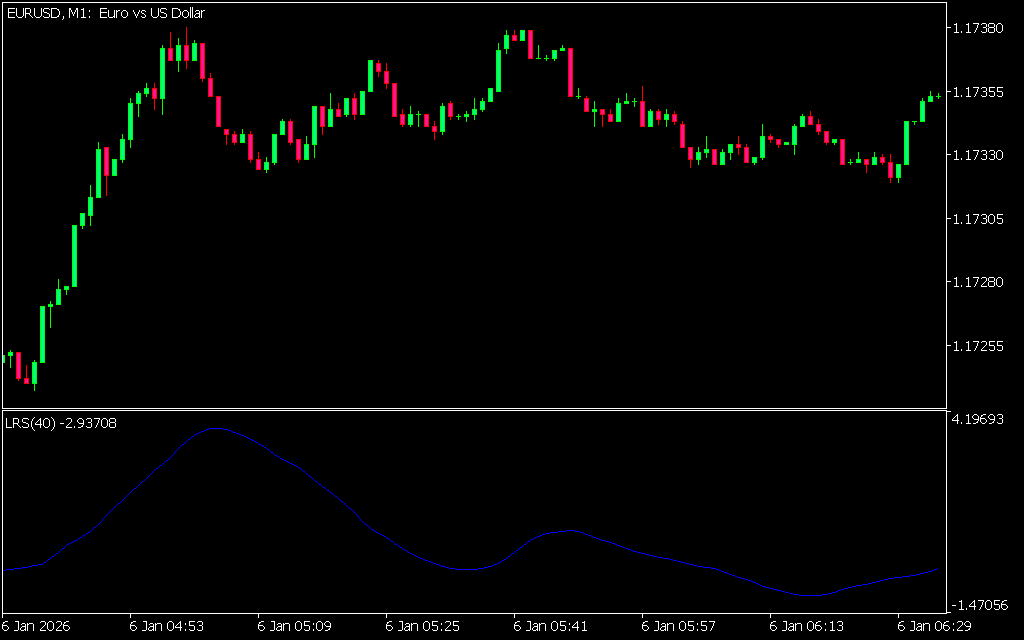Screen dimensions: 1024x640
Task: Click the 1.17355 price scale value
Action: (x=981, y=92)
